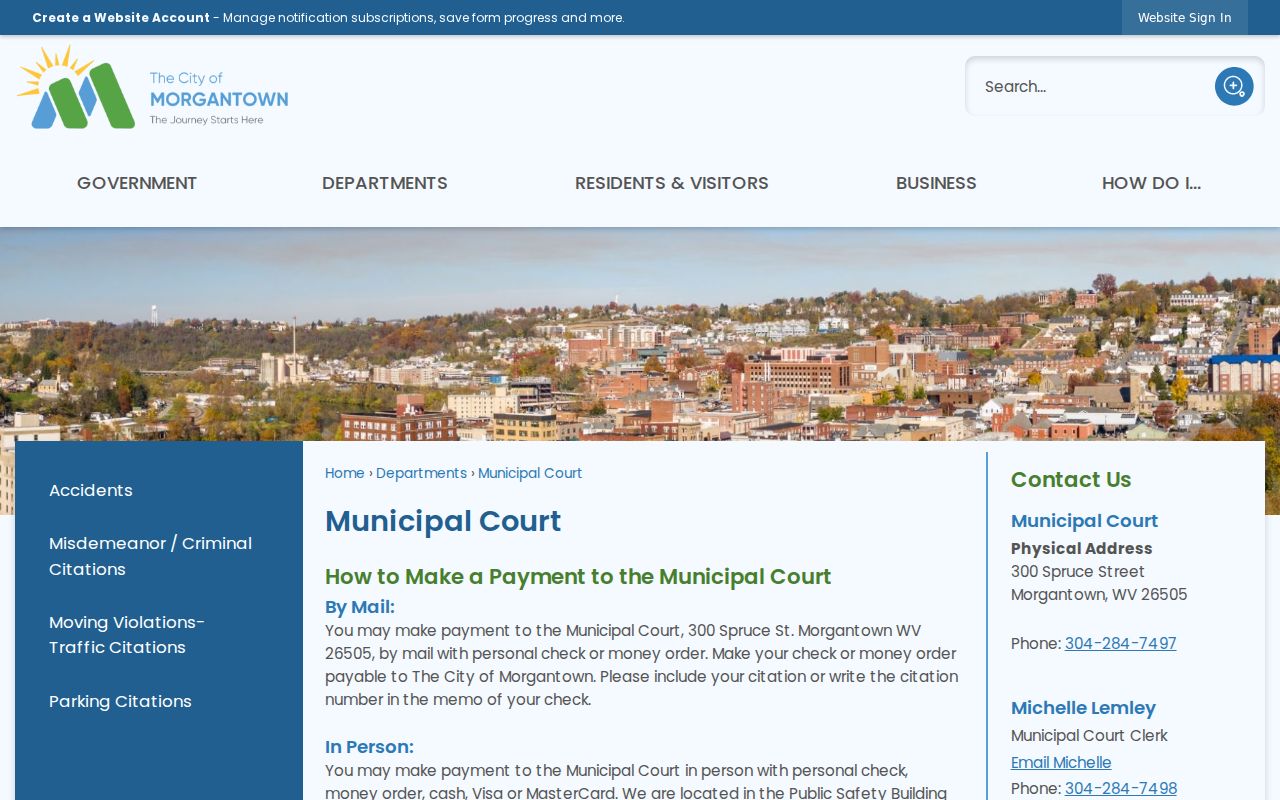This screenshot has width=1280, height=800.
Task: Open the Business menu
Action: (936, 183)
